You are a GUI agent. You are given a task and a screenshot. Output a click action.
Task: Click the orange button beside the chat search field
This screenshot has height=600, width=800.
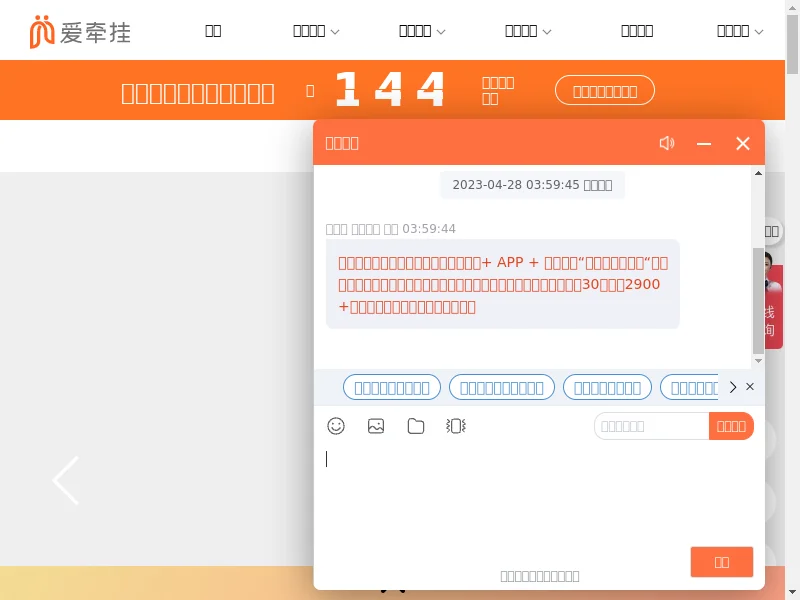click(x=731, y=426)
